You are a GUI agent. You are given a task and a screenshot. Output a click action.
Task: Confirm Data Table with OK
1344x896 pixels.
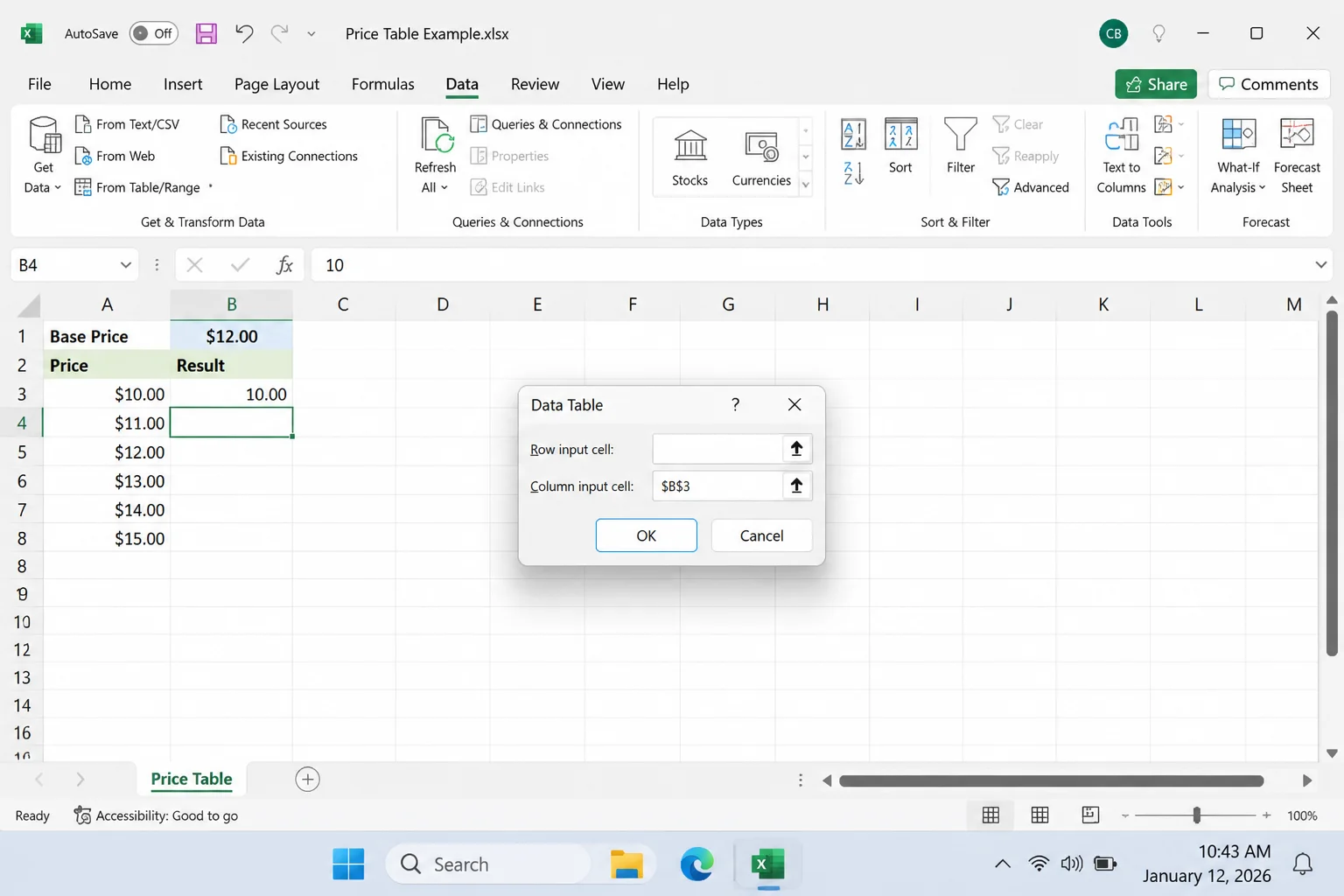point(646,535)
